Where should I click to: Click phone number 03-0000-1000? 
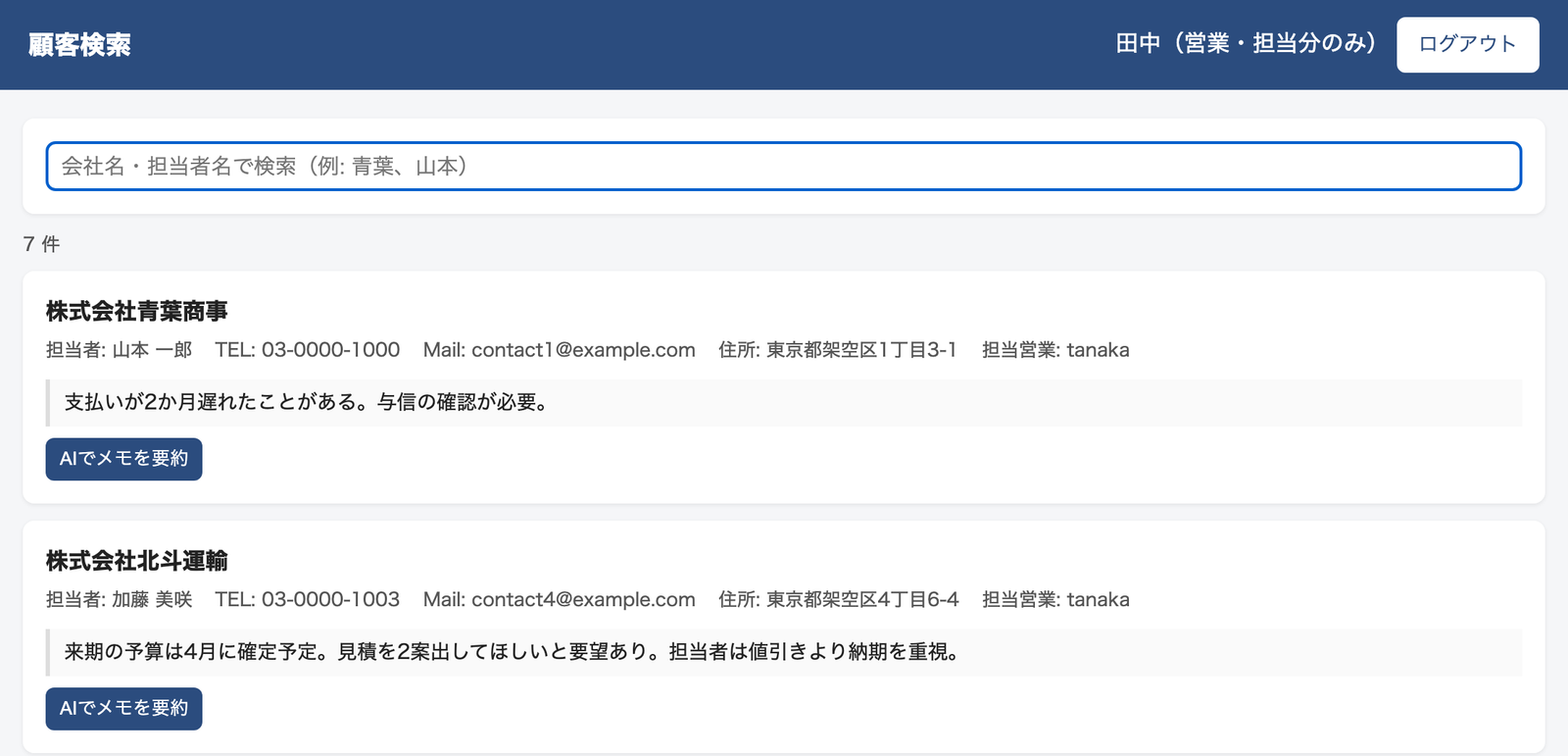pyautogui.click(x=330, y=350)
